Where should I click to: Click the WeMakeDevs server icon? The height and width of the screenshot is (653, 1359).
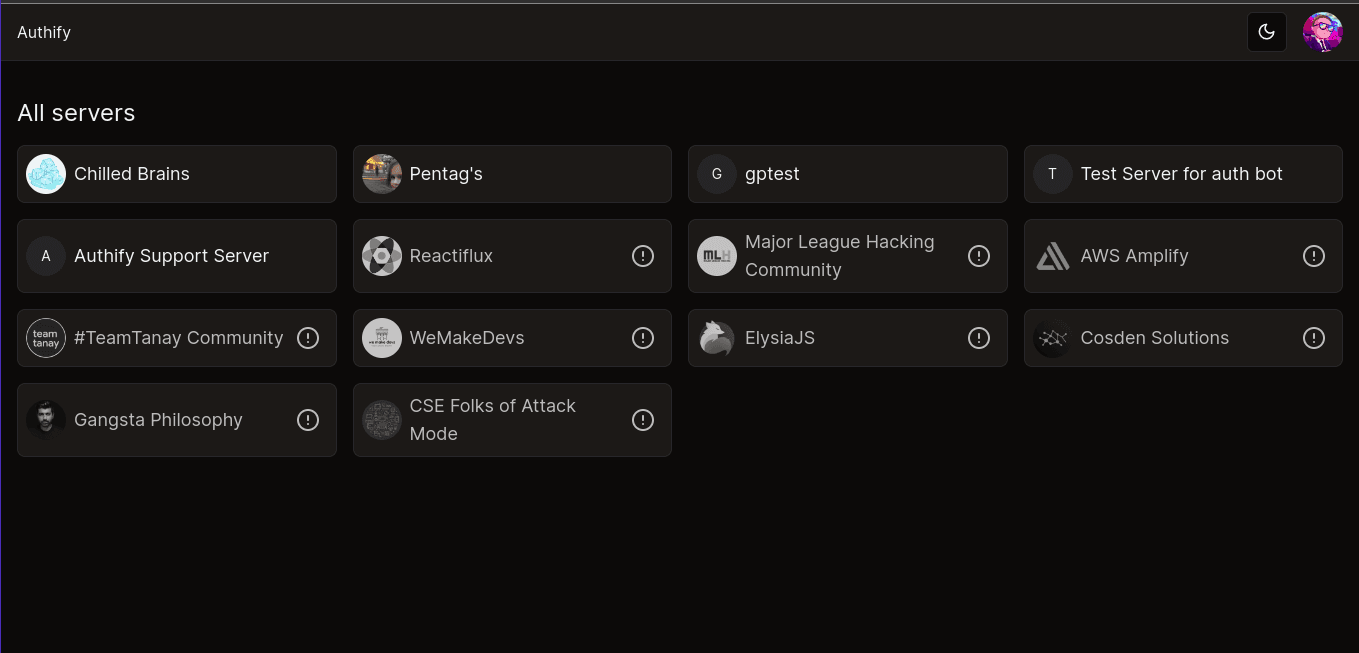click(x=381, y=338)
